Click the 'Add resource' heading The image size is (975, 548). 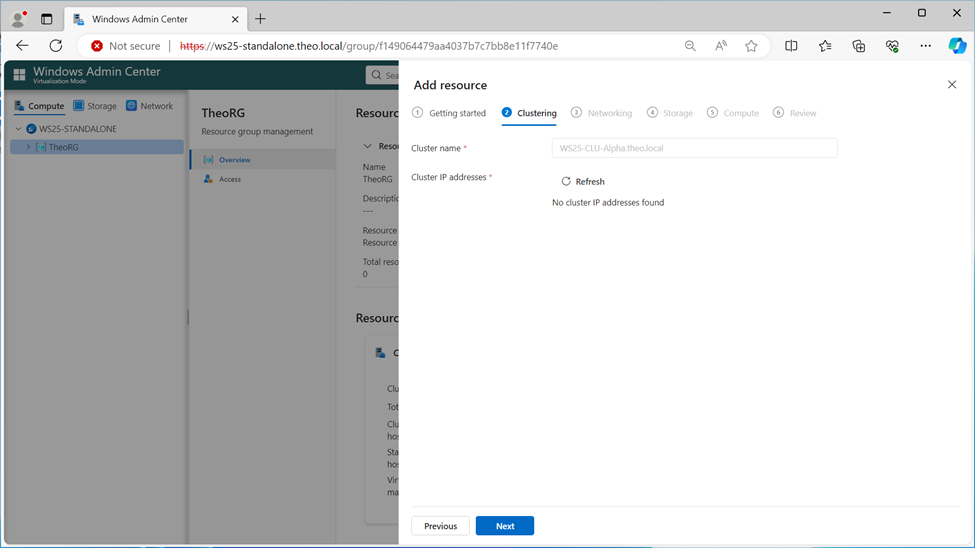(450, 85)
